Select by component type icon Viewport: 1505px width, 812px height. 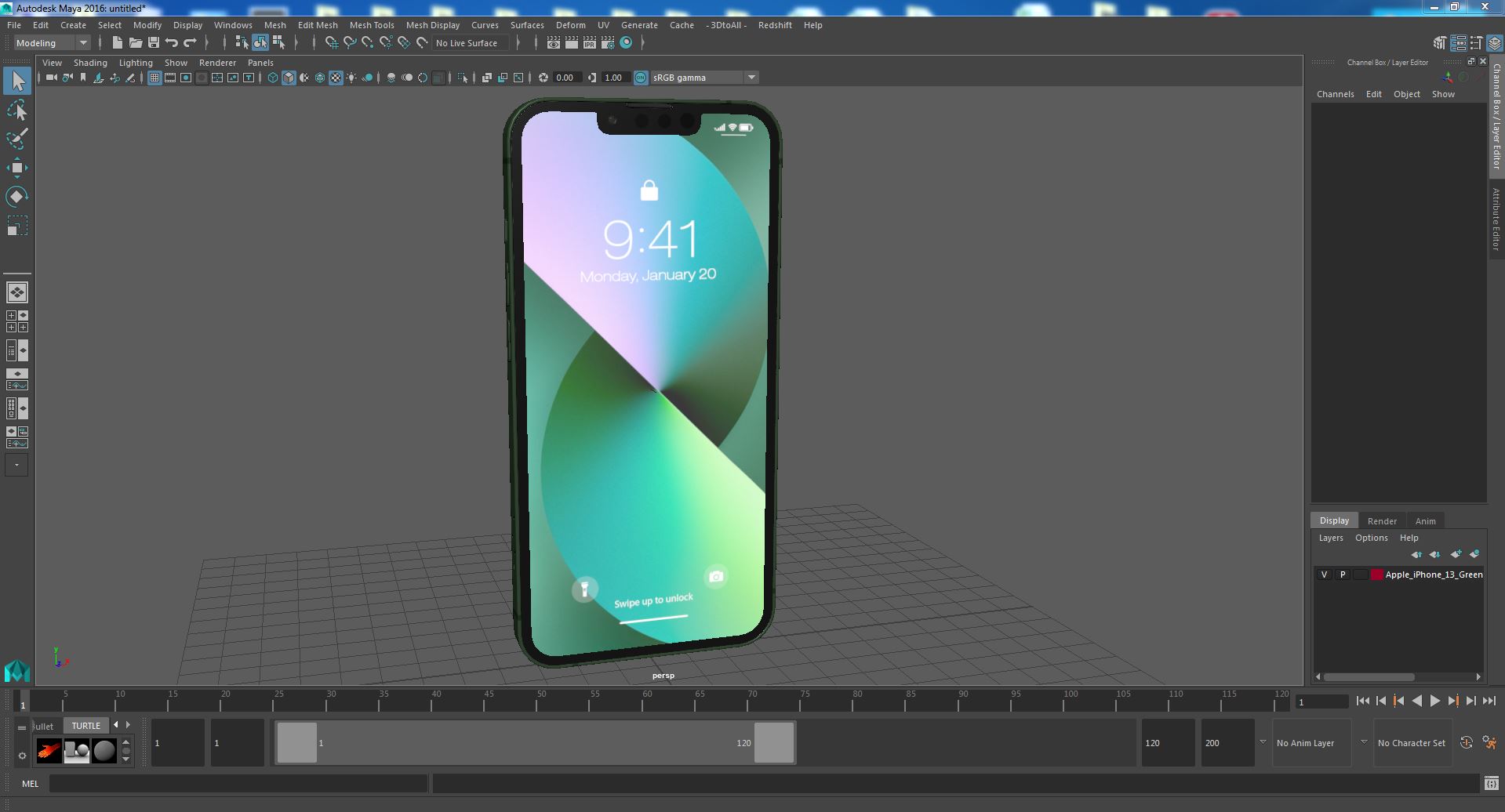pos(278,43)
